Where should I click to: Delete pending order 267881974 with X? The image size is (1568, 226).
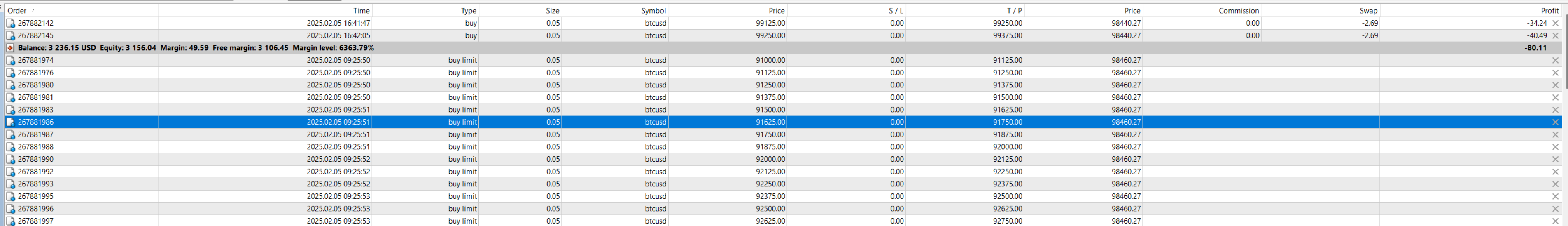click(x=1555, y=60)
